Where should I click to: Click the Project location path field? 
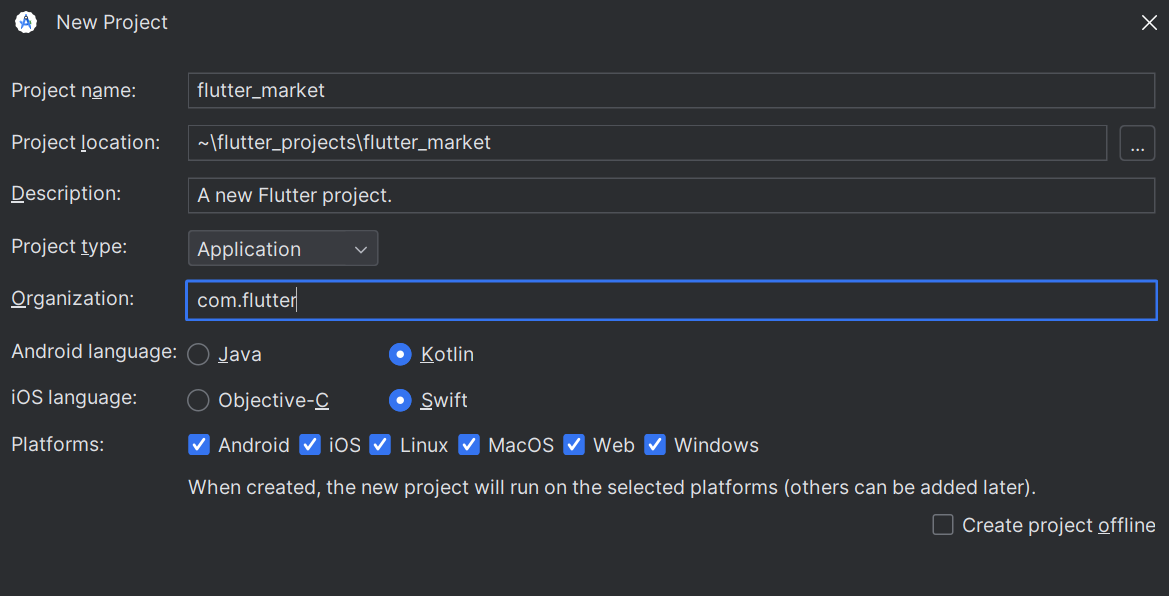pyautogui.click(x=648, y=143)
